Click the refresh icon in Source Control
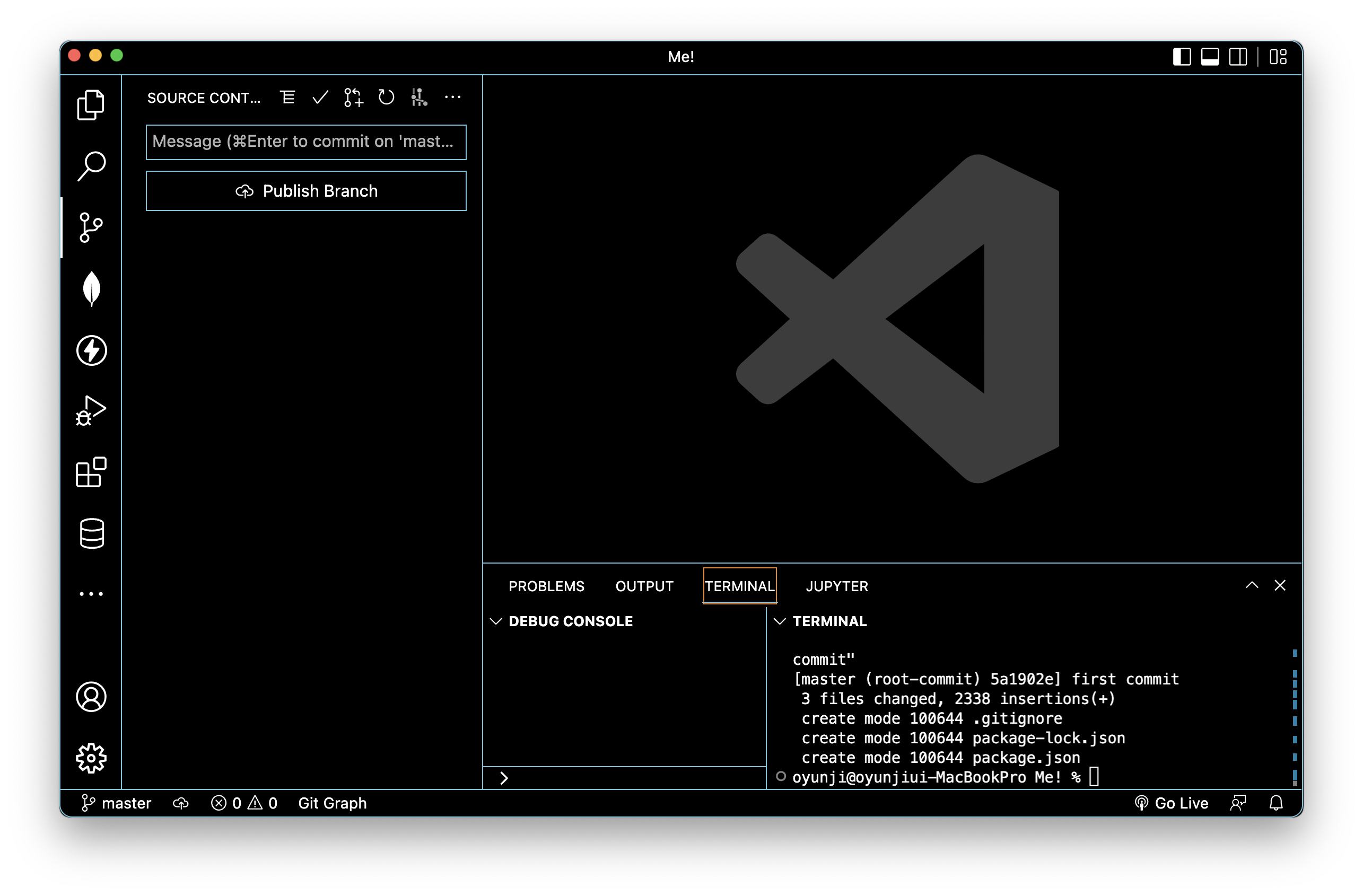 point(387,98)
